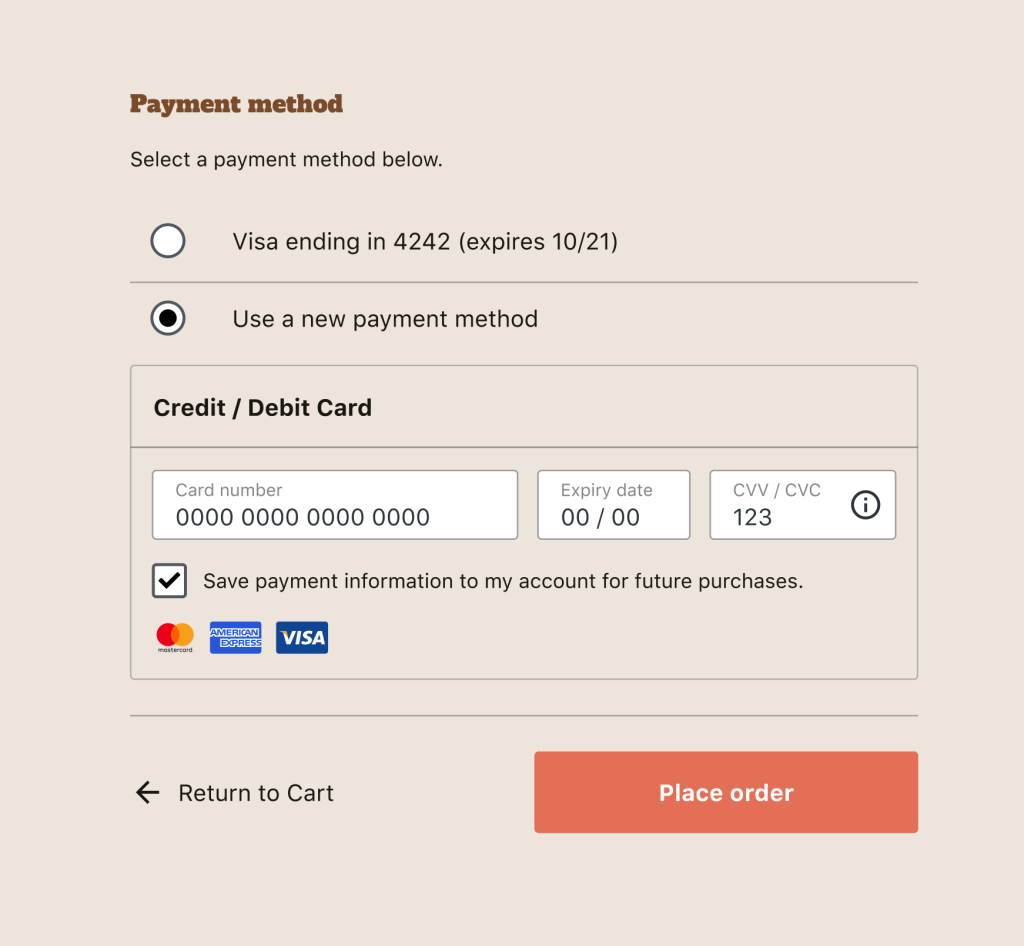1024x946 pixels.
Task: Click the Return to Cart link
Action: point(255,792)
